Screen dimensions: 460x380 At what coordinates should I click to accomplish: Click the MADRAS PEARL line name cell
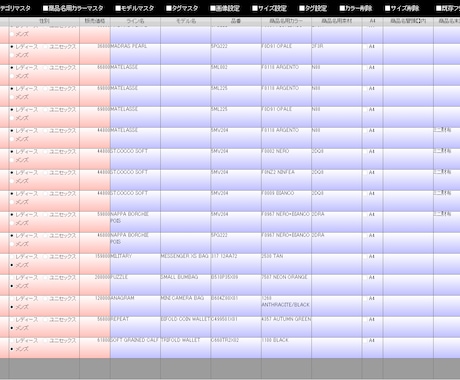tap(135, 54)
